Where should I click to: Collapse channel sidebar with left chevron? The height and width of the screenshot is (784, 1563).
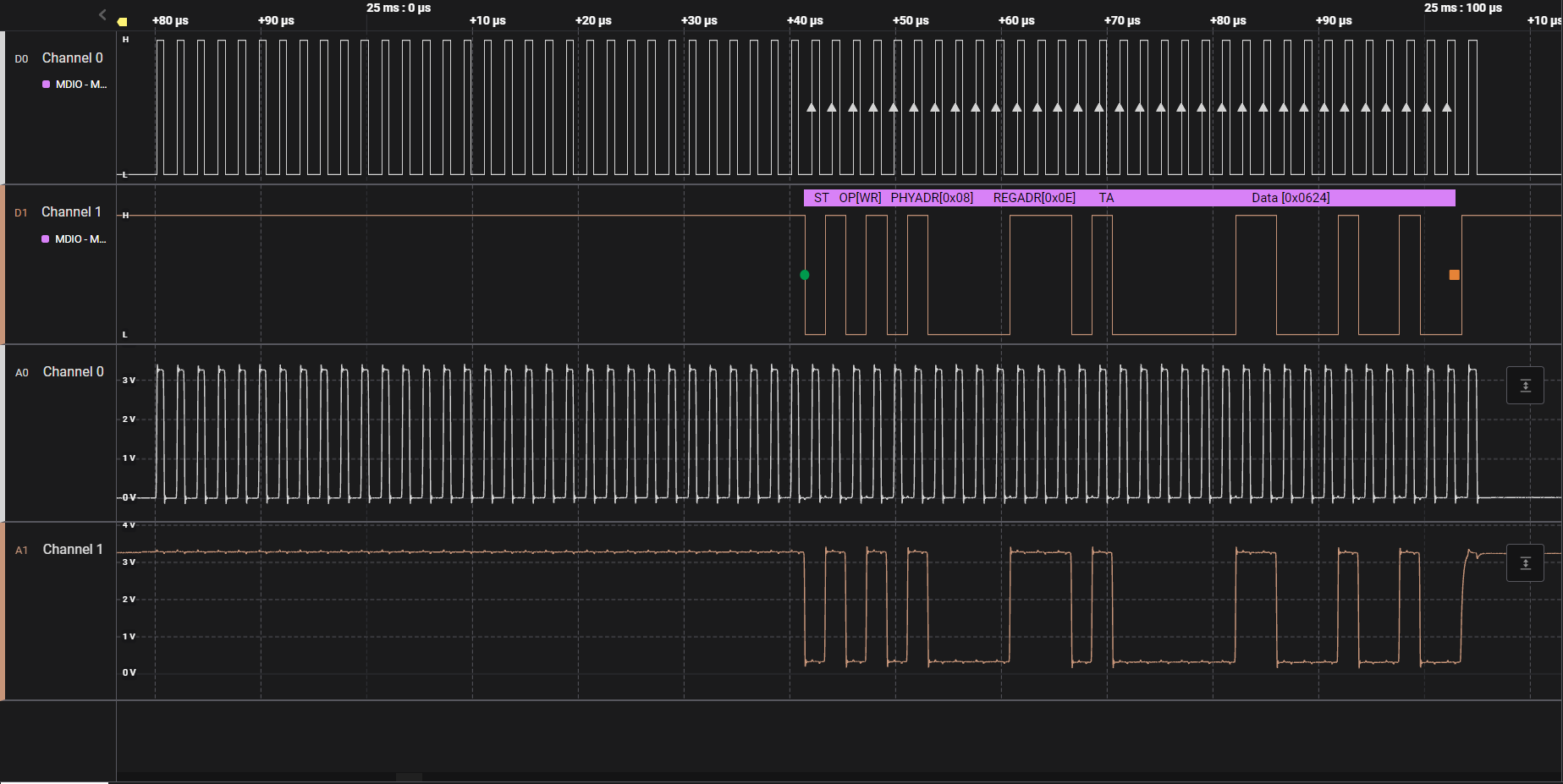[x=102, y=14]
